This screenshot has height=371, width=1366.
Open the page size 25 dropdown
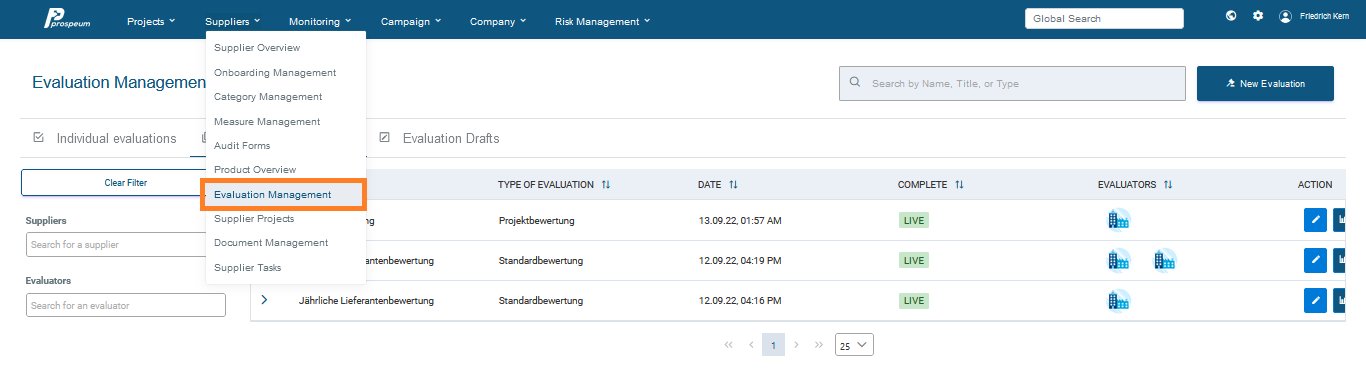coord(854,345)
